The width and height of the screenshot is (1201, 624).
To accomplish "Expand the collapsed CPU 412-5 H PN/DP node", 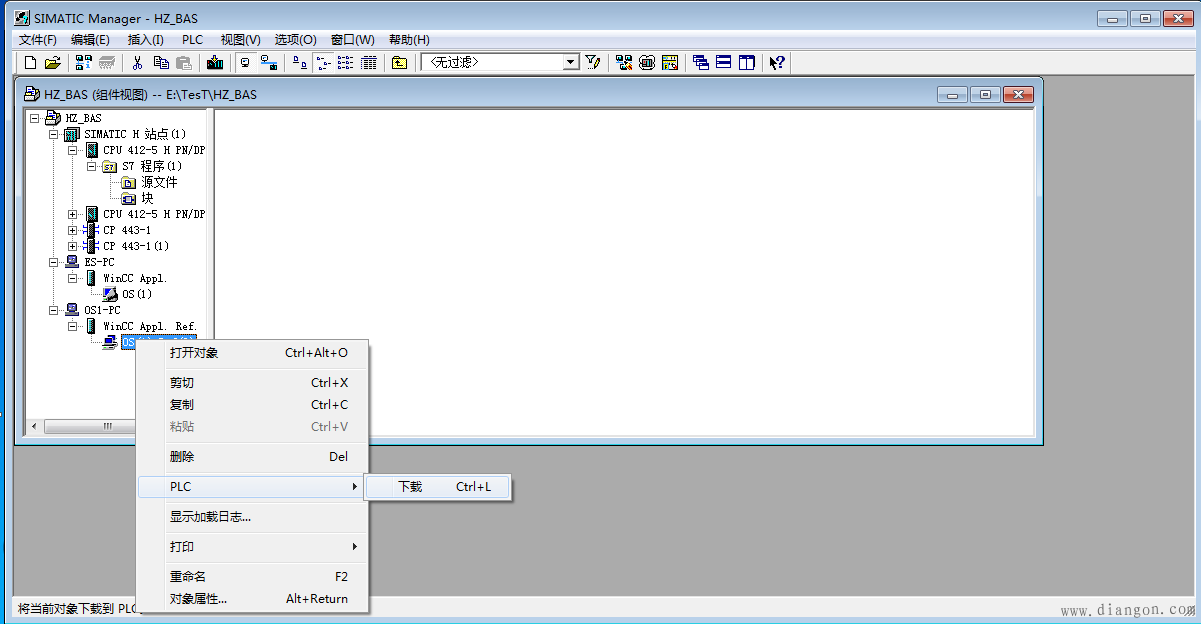I will pos(73,214).
